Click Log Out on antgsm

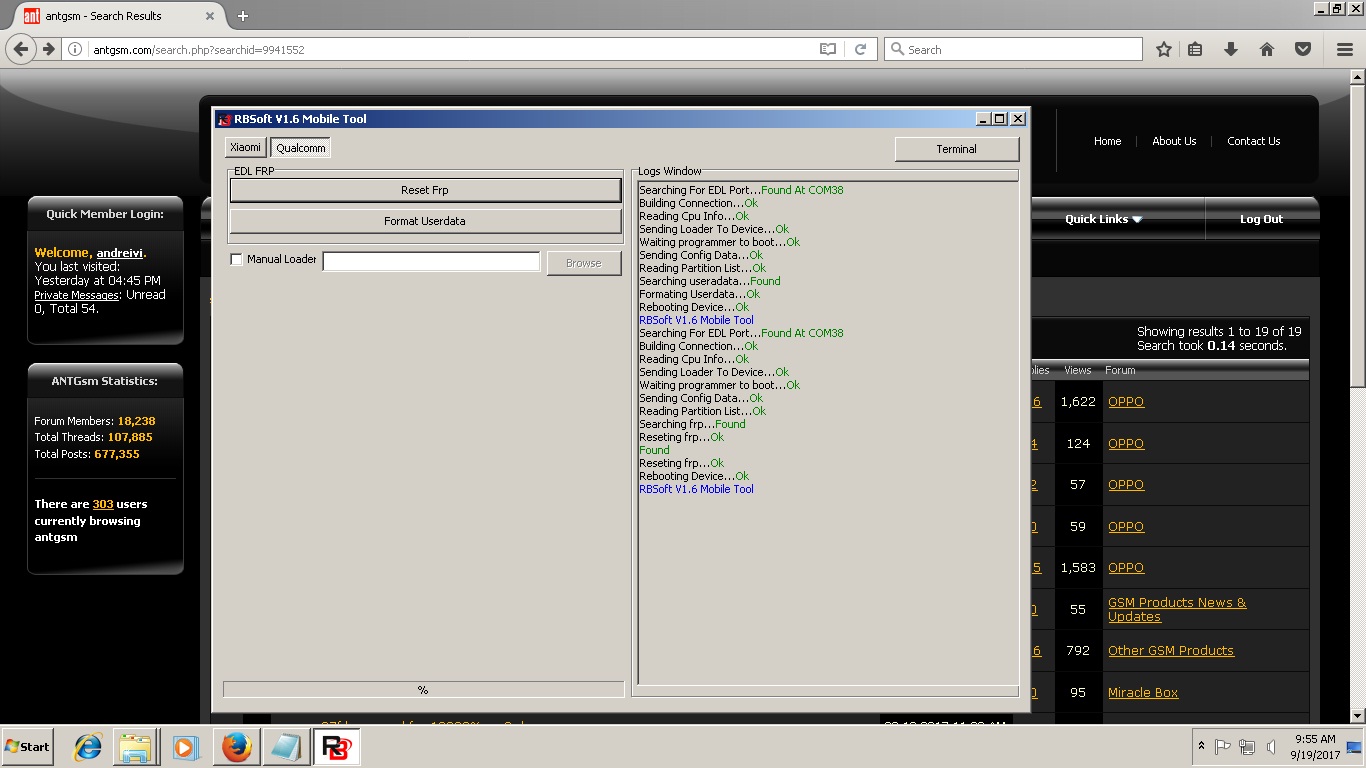click(x=1261, y=219)
